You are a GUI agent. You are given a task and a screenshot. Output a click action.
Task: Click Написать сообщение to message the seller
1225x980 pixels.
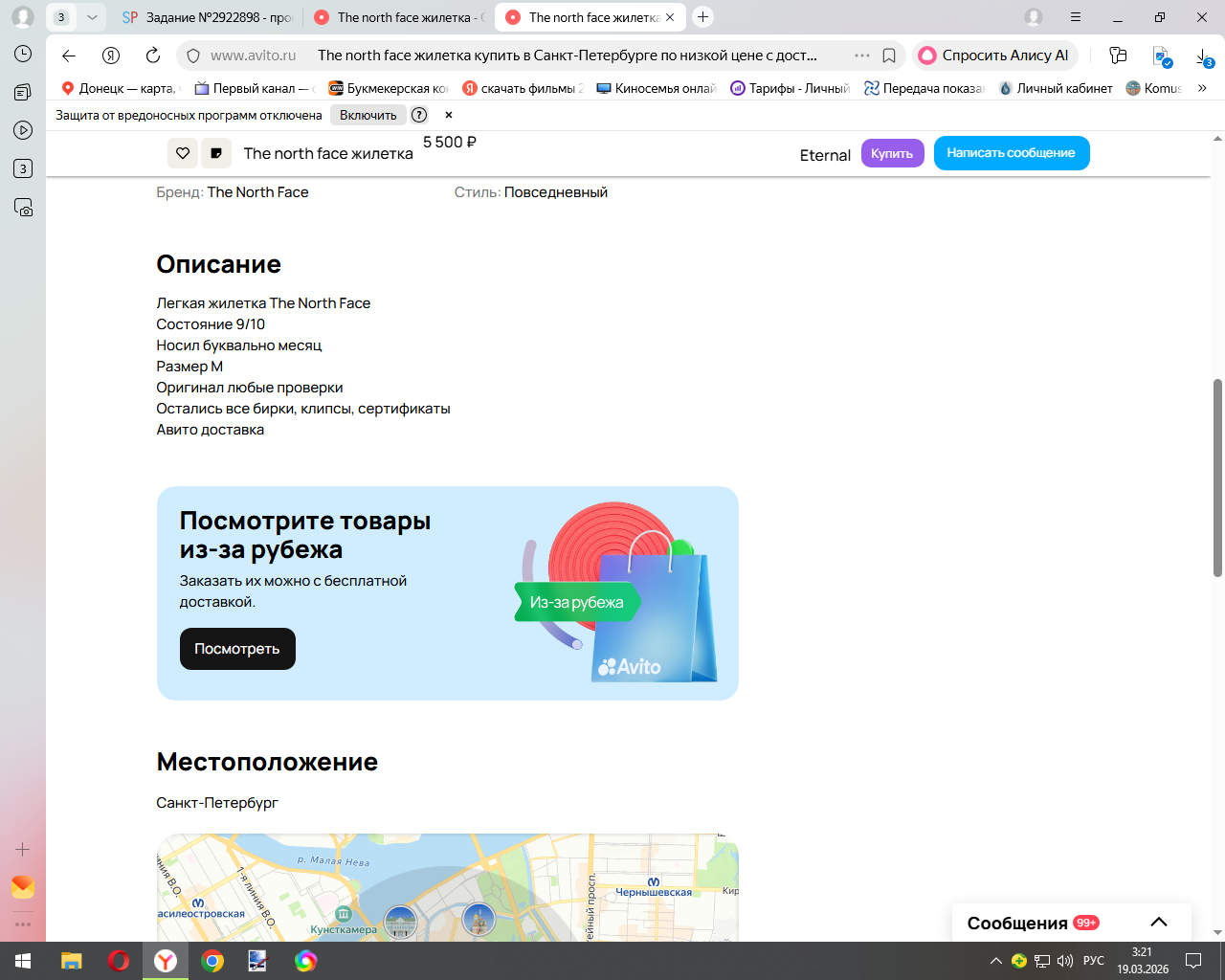tap(1012, 153)
